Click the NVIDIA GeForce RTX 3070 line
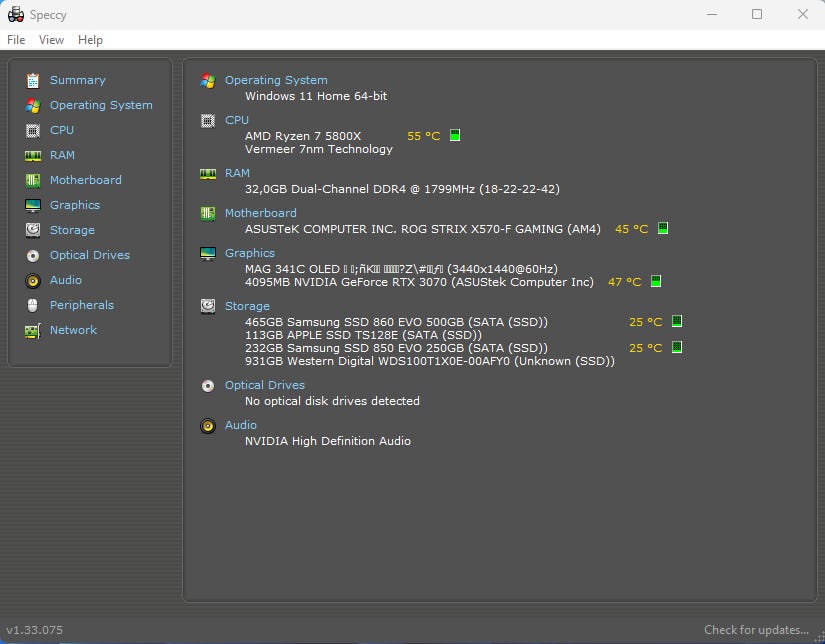This screenshot has height=644, width=825. point(419,282)
